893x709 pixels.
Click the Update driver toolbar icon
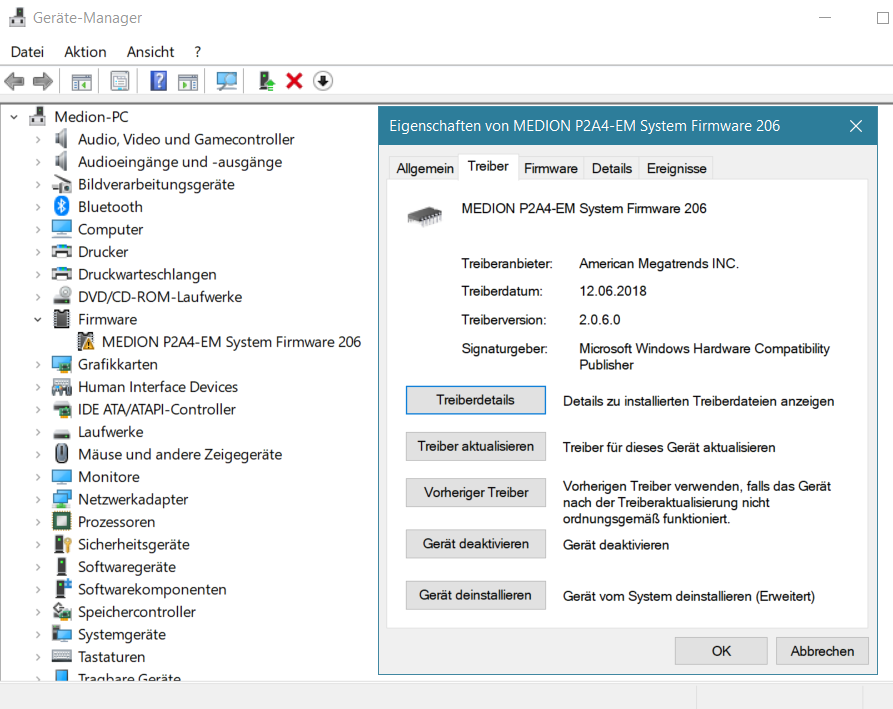point(266,81)
